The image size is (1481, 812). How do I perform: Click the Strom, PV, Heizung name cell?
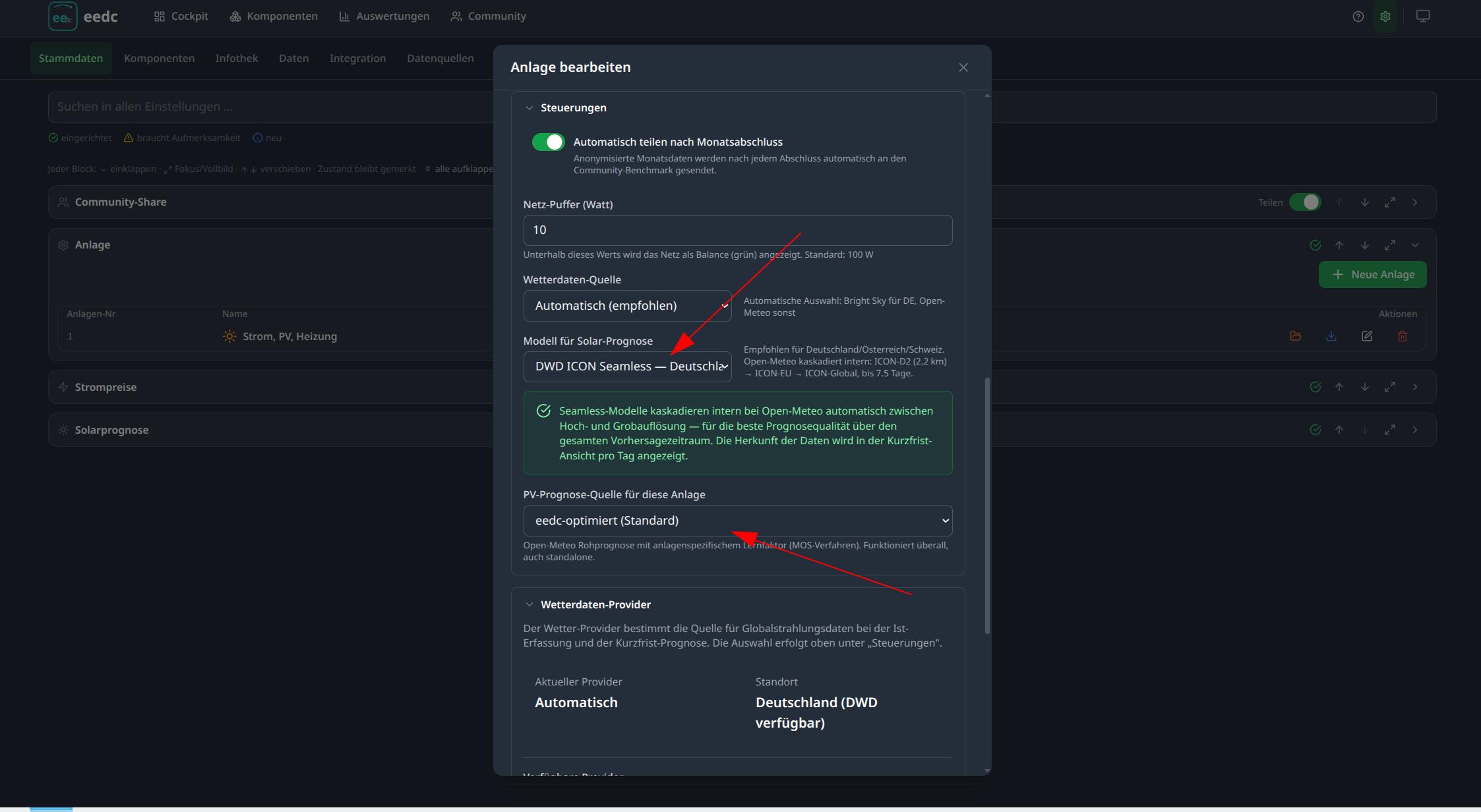pyautogui.click(x=289, y=336)
